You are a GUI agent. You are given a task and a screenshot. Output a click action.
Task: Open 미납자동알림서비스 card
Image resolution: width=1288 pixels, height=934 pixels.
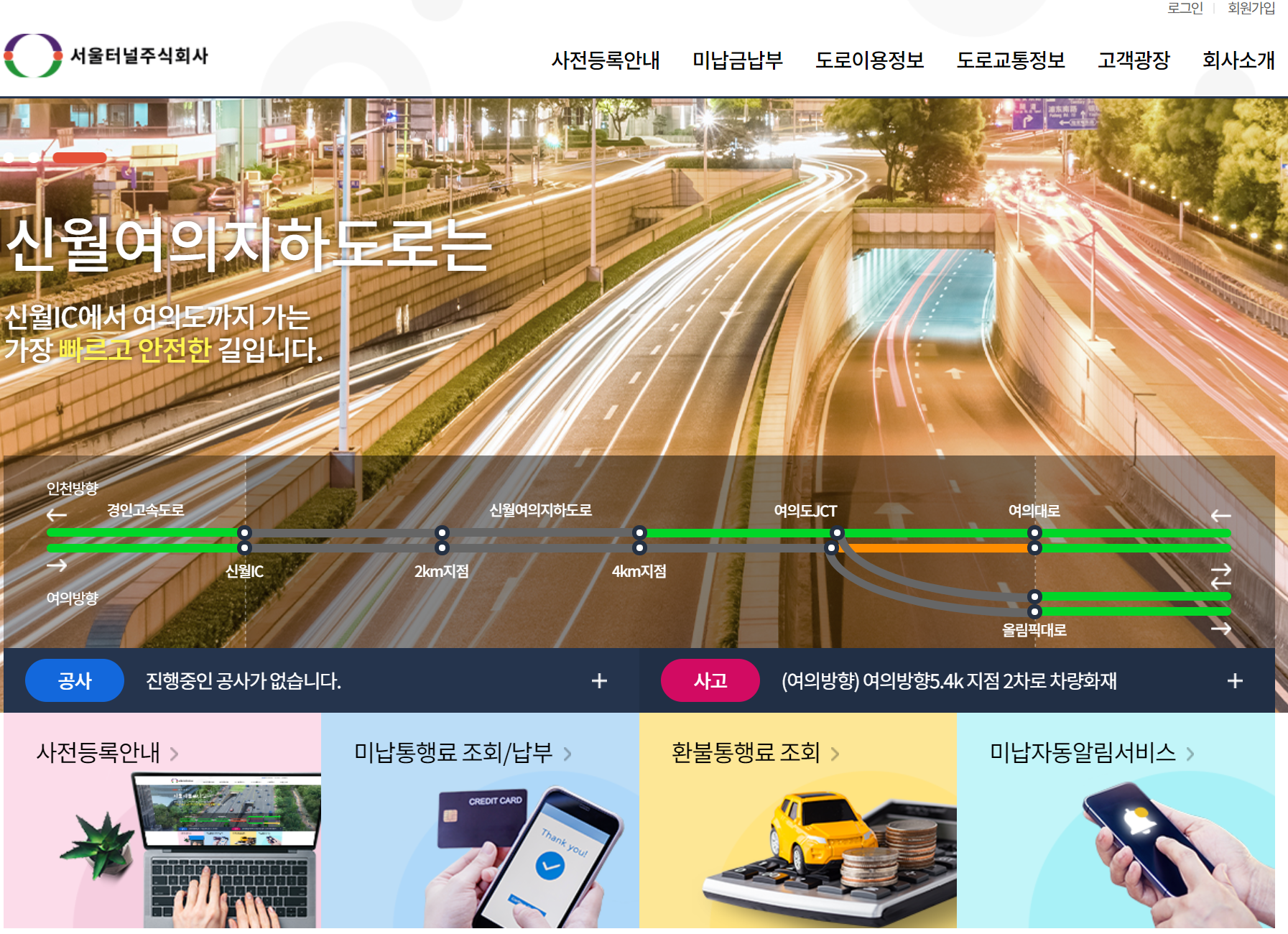(x=1116, y=820)
